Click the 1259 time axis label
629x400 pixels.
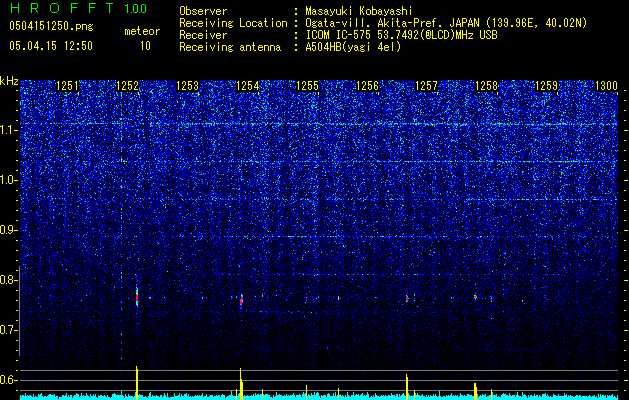546,85
